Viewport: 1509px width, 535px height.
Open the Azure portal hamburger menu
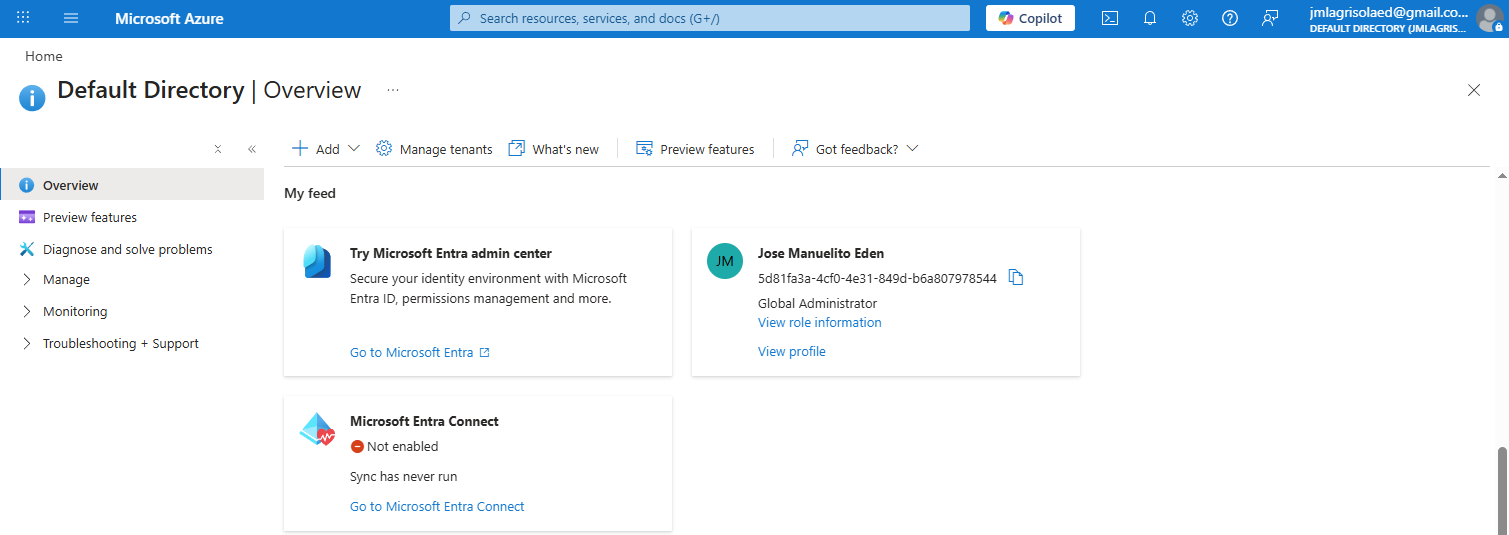[x=71, y=18]
